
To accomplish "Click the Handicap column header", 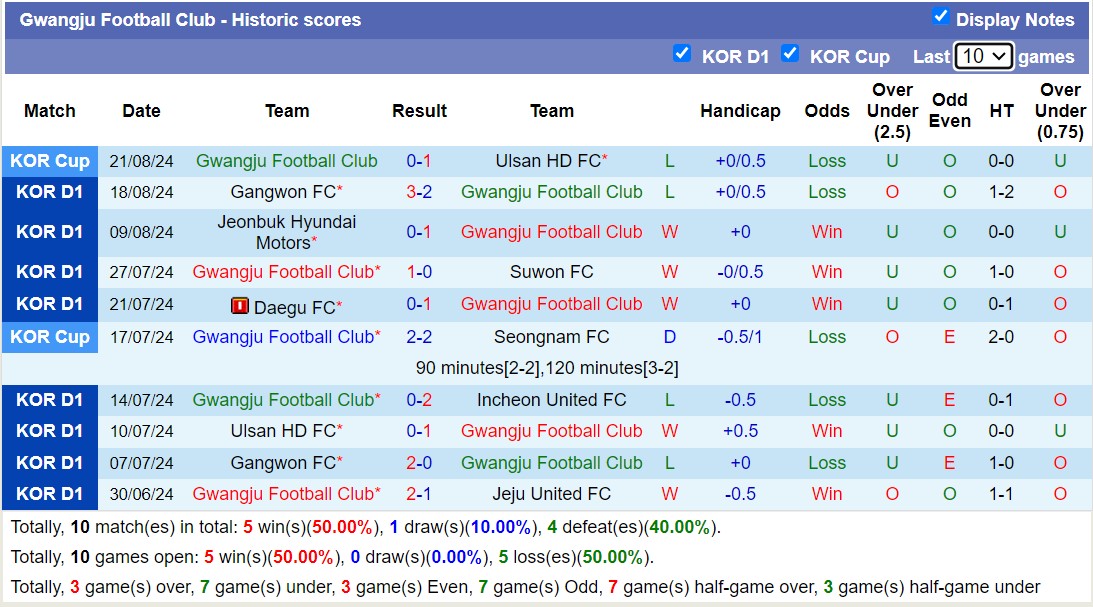I will 740,111.
